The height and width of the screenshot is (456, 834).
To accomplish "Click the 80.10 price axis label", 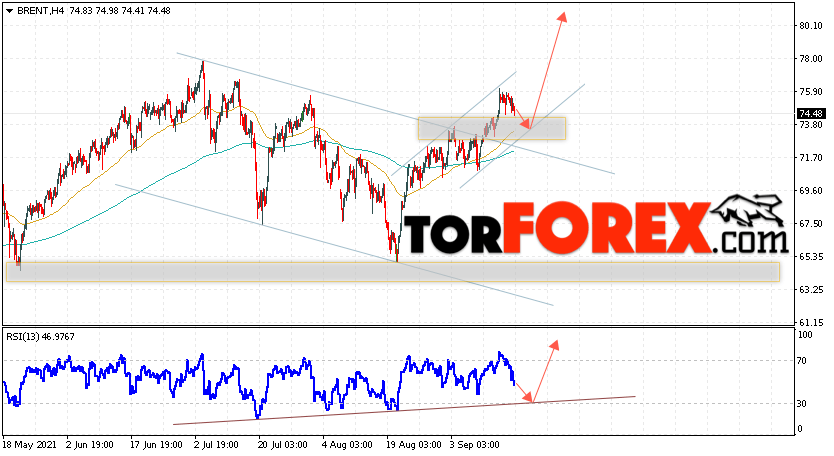I will [x=811, y=26].
